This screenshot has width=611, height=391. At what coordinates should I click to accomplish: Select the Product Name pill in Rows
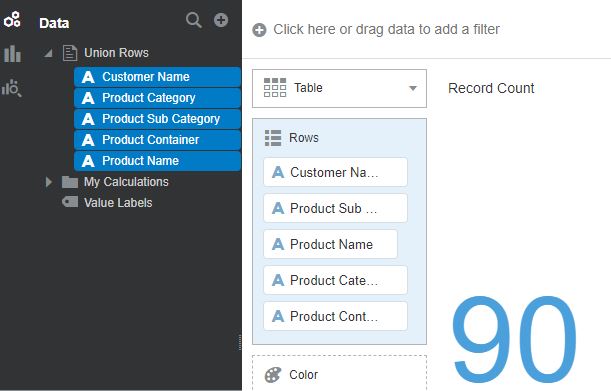point(330,244)
